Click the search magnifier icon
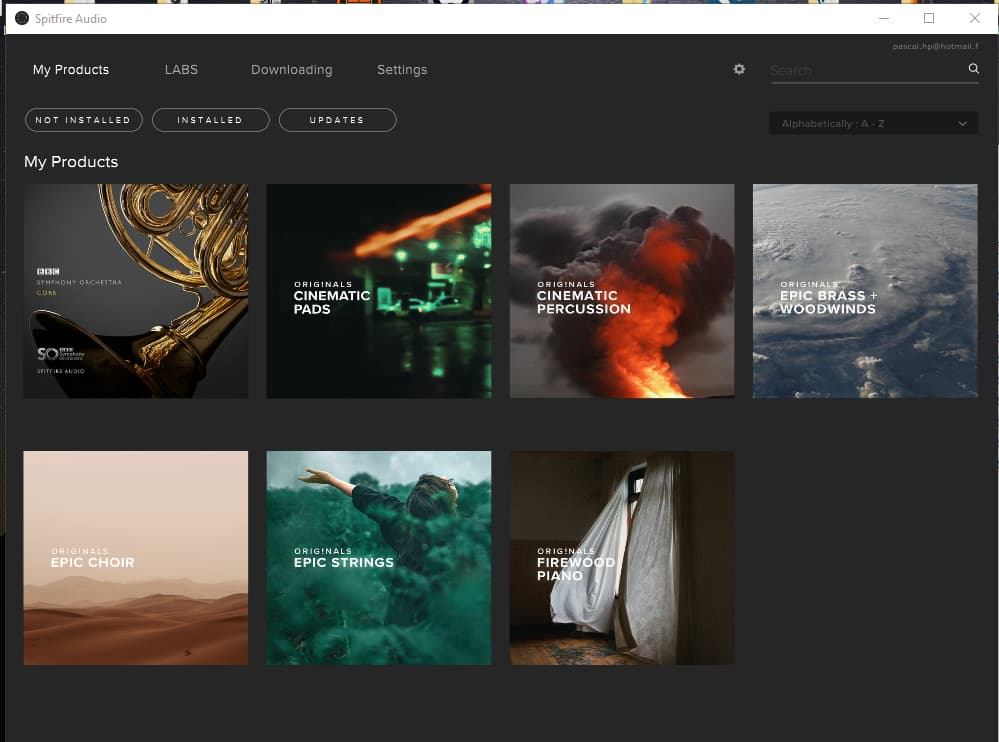This screenshot has width=999, height=742. pos(973,69)
